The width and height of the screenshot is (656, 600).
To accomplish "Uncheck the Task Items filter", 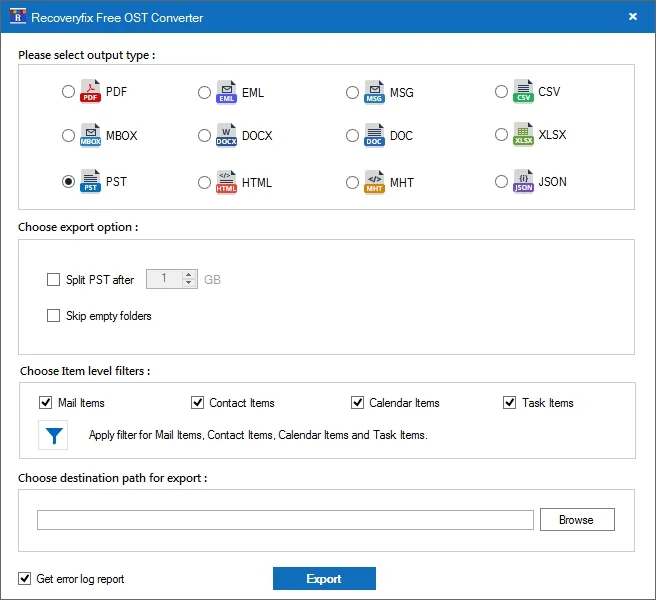I will point(509,403).
